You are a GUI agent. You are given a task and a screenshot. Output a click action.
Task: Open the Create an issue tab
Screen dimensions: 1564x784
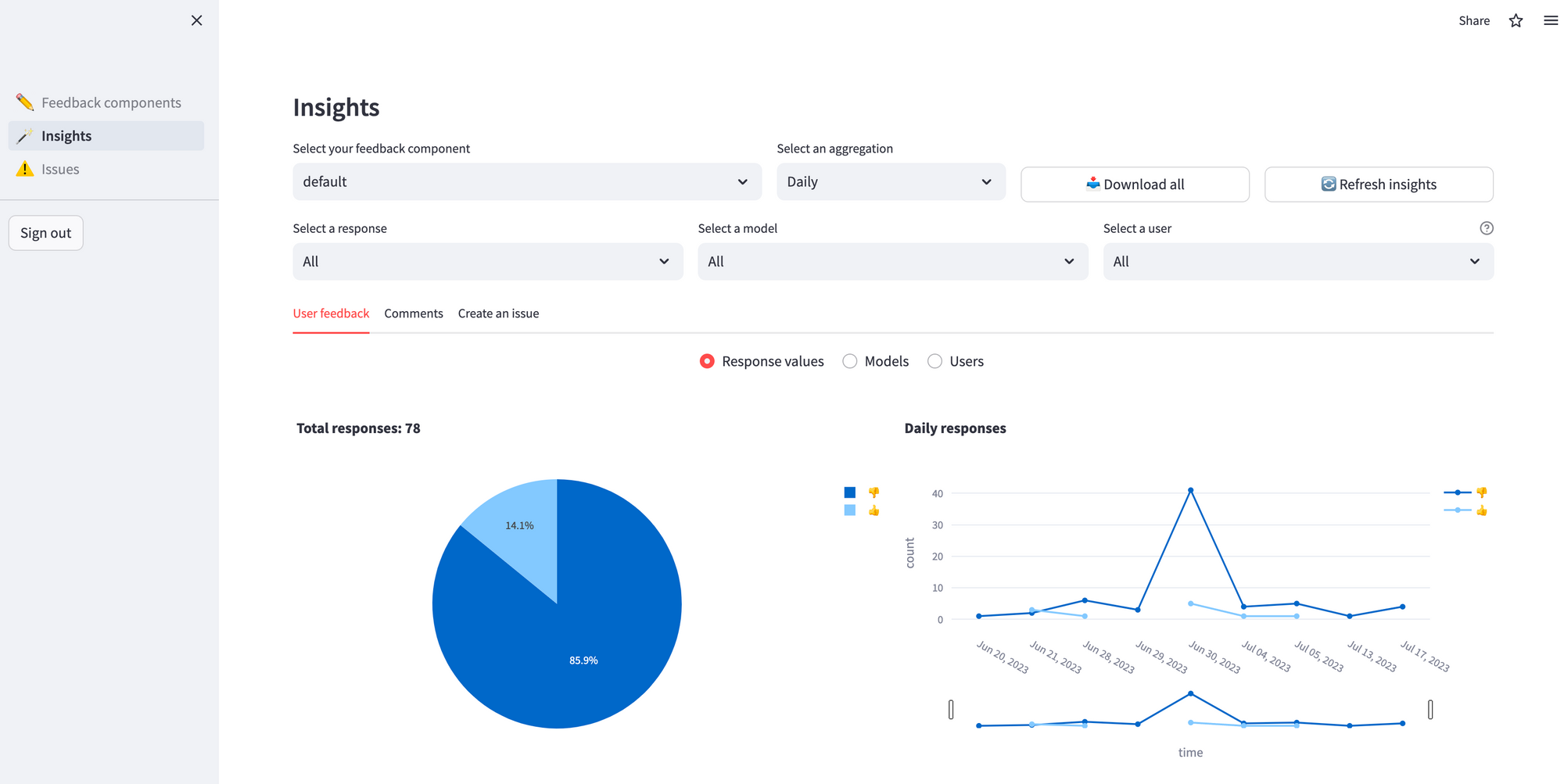[498, 313]
